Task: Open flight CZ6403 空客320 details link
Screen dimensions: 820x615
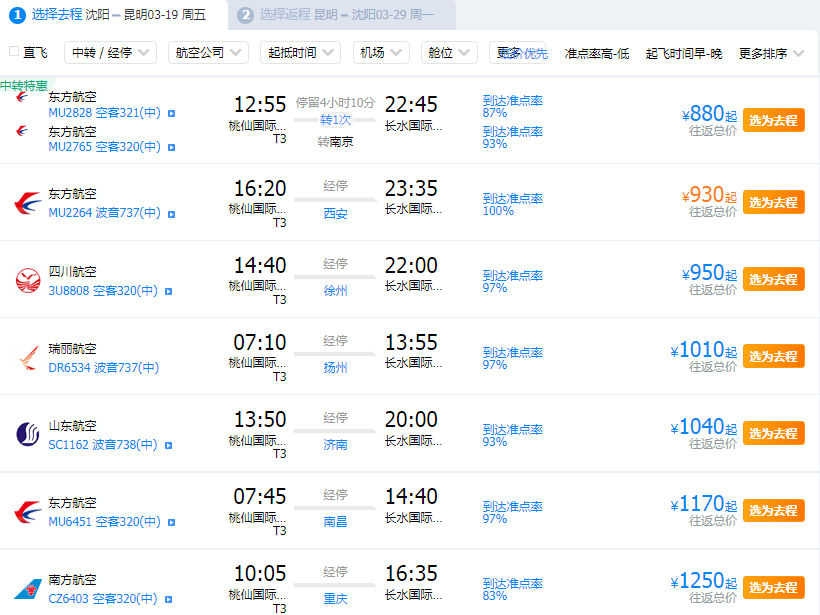Action: pyautogui.click(x=103, y=599)
